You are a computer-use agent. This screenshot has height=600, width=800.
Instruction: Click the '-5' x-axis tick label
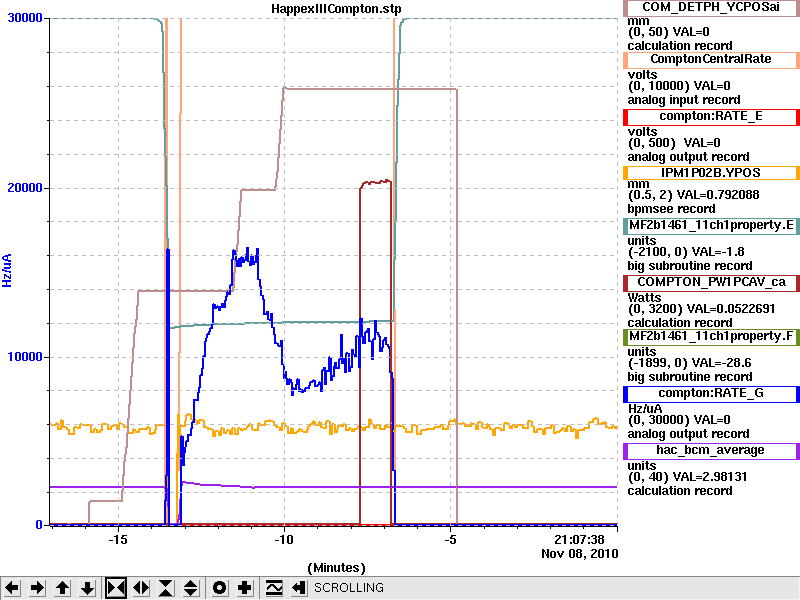(x=450, y=540)
